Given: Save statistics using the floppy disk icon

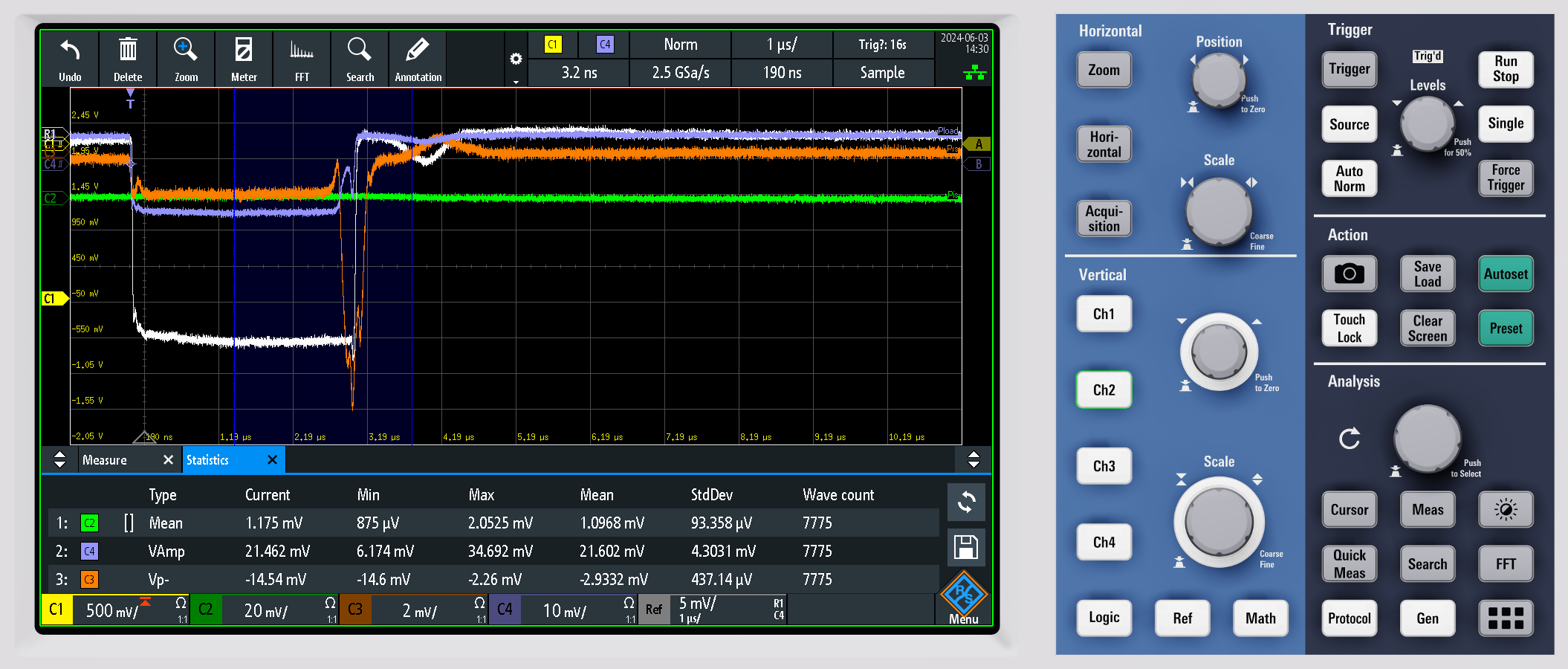Looking at the screenshot, I should (965, 548).
